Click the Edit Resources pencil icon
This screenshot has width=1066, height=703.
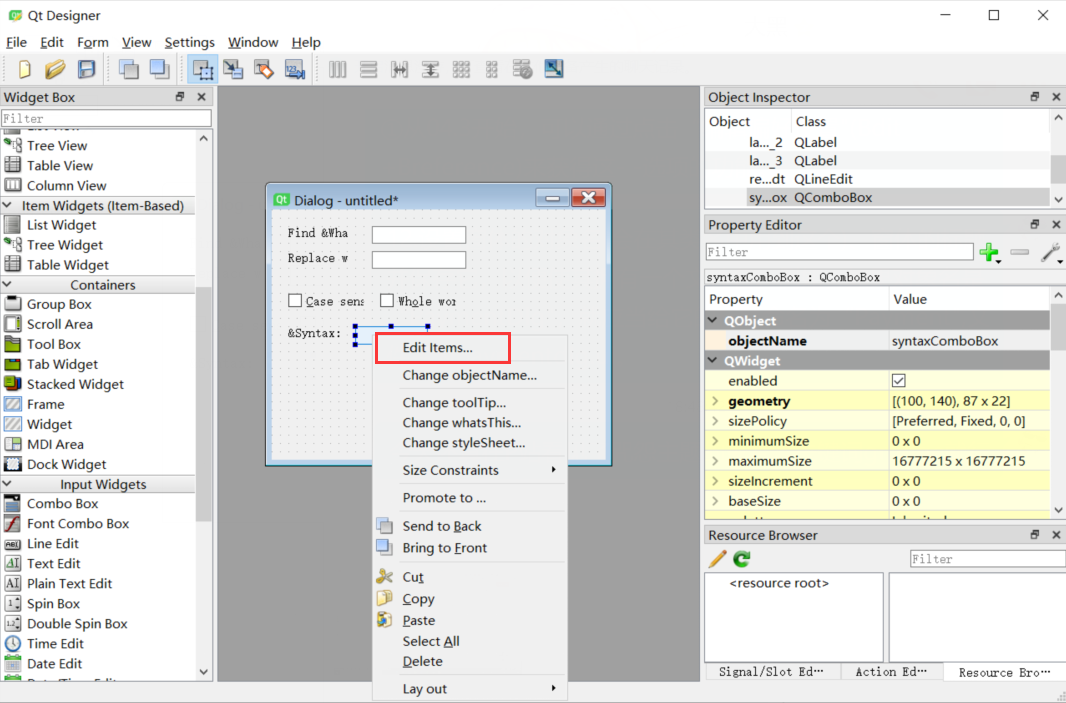coord(717,560)
